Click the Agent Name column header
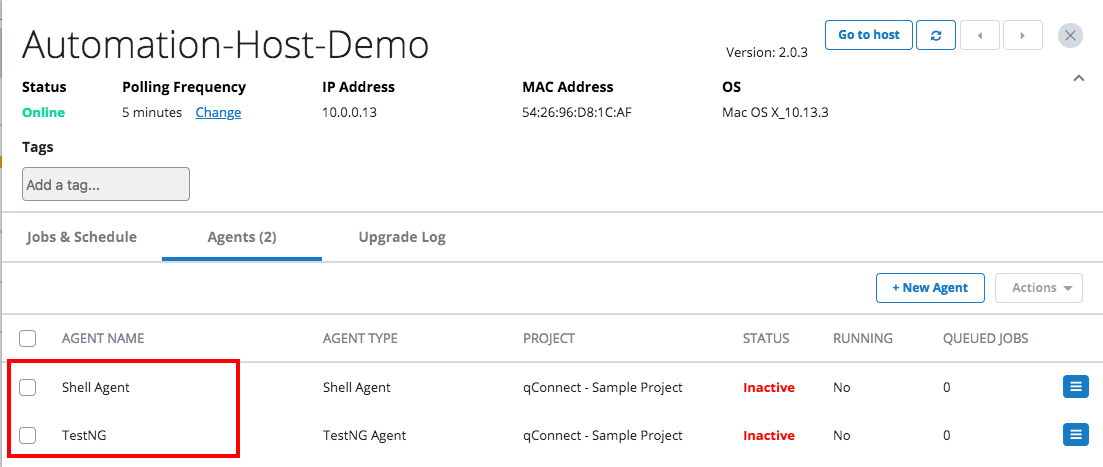Screen dimensions: 1103x467 [x=103, y=338]
